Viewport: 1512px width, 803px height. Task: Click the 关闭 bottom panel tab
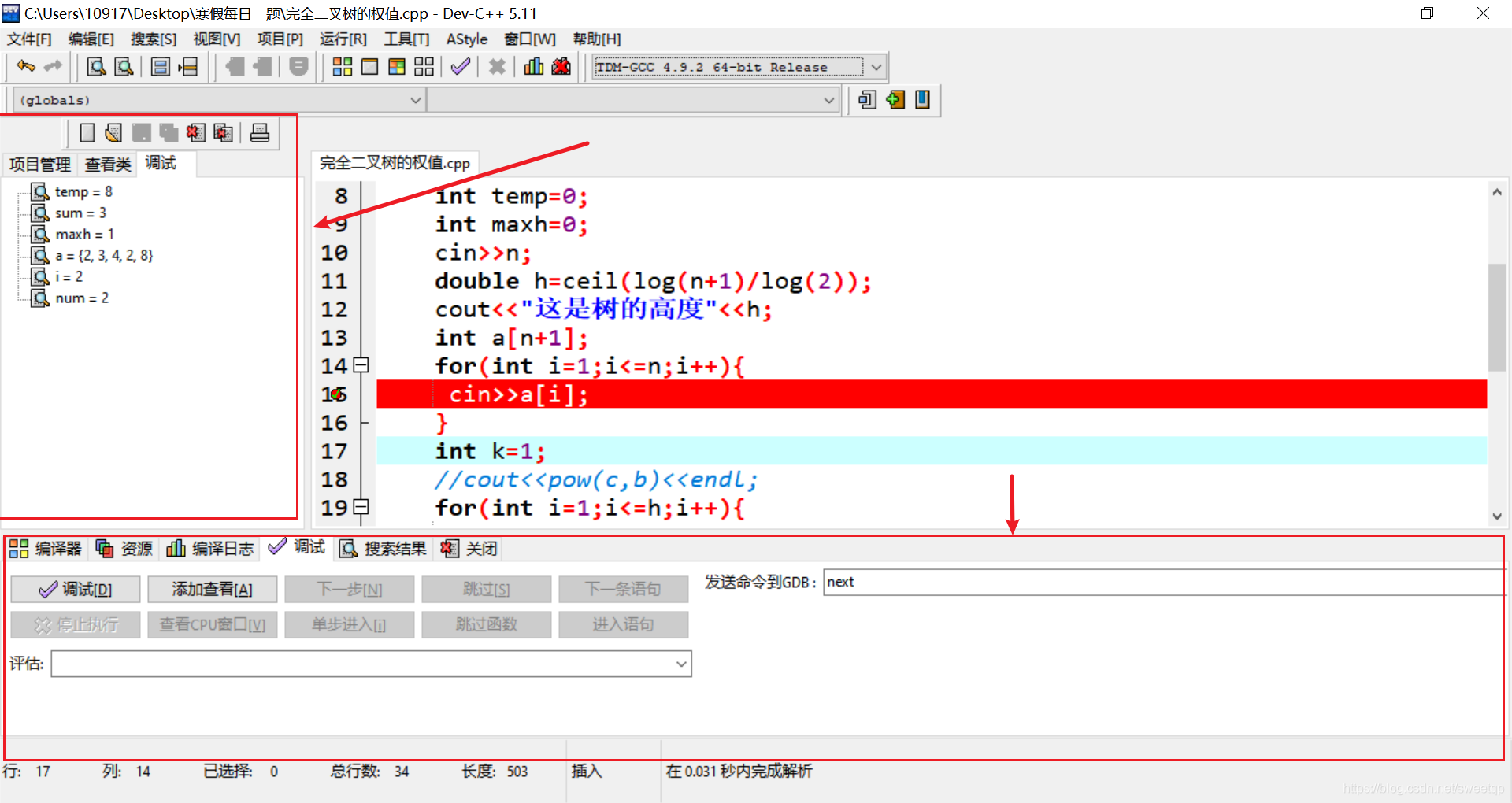click(x=469, y=549)
